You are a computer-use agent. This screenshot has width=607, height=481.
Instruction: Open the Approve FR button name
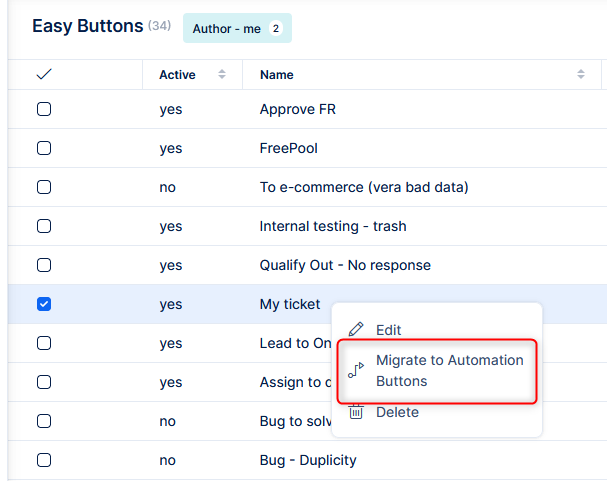tap(297, 109)
